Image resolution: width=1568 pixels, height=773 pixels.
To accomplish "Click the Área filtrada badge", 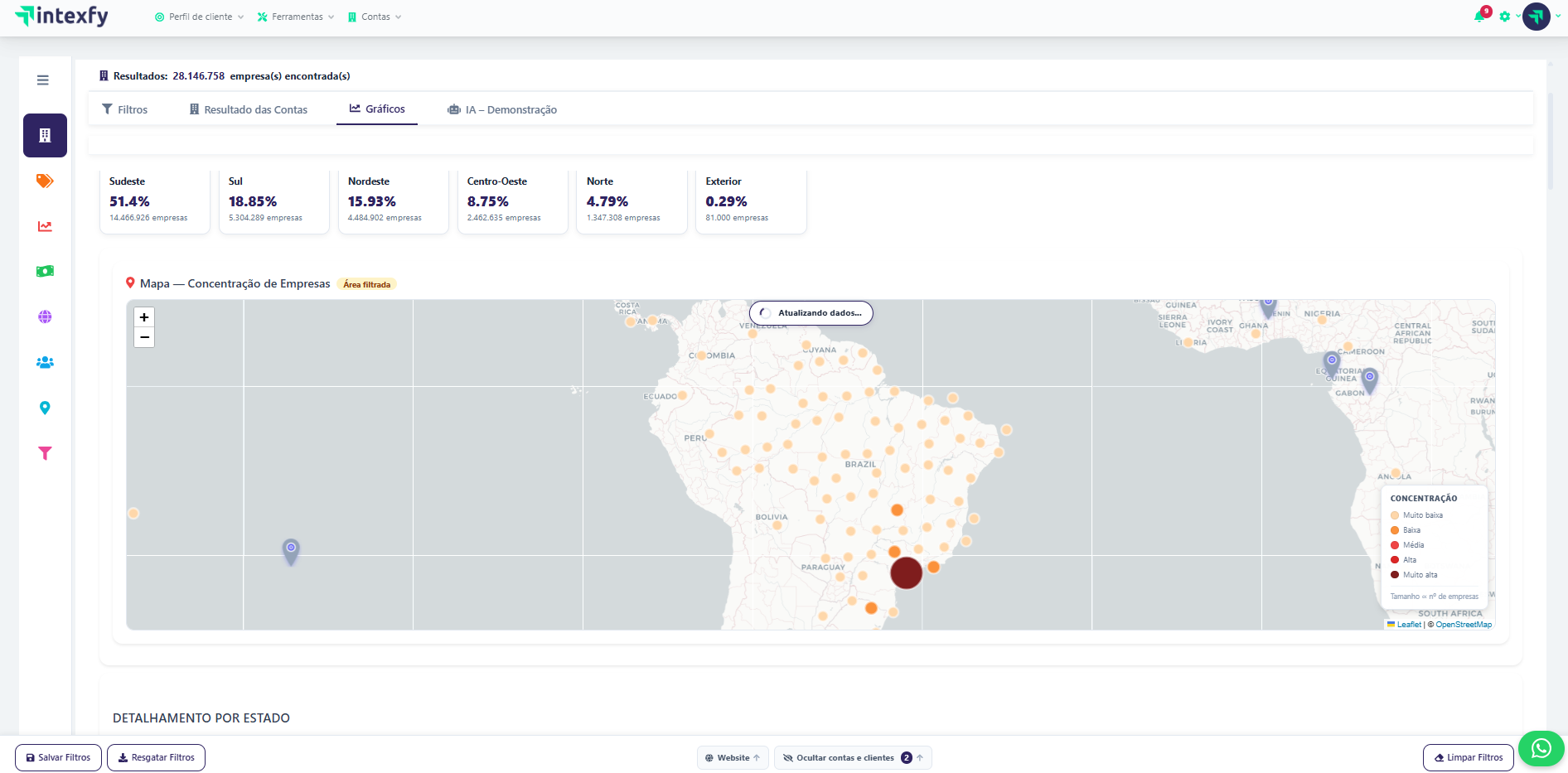I will (x=366, y=284).
